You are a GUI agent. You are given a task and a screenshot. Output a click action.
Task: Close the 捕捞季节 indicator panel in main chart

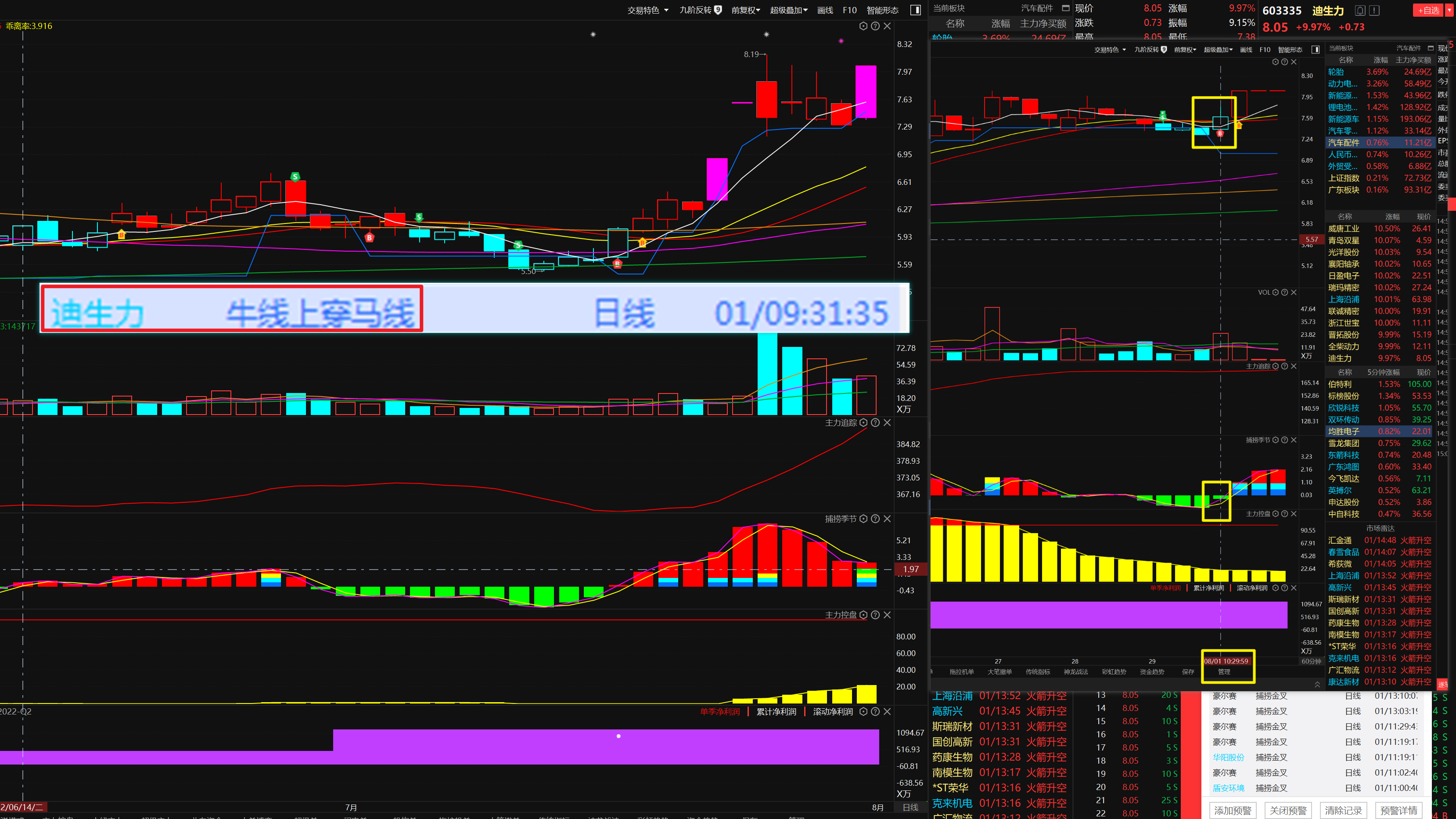tap(887, 519)
